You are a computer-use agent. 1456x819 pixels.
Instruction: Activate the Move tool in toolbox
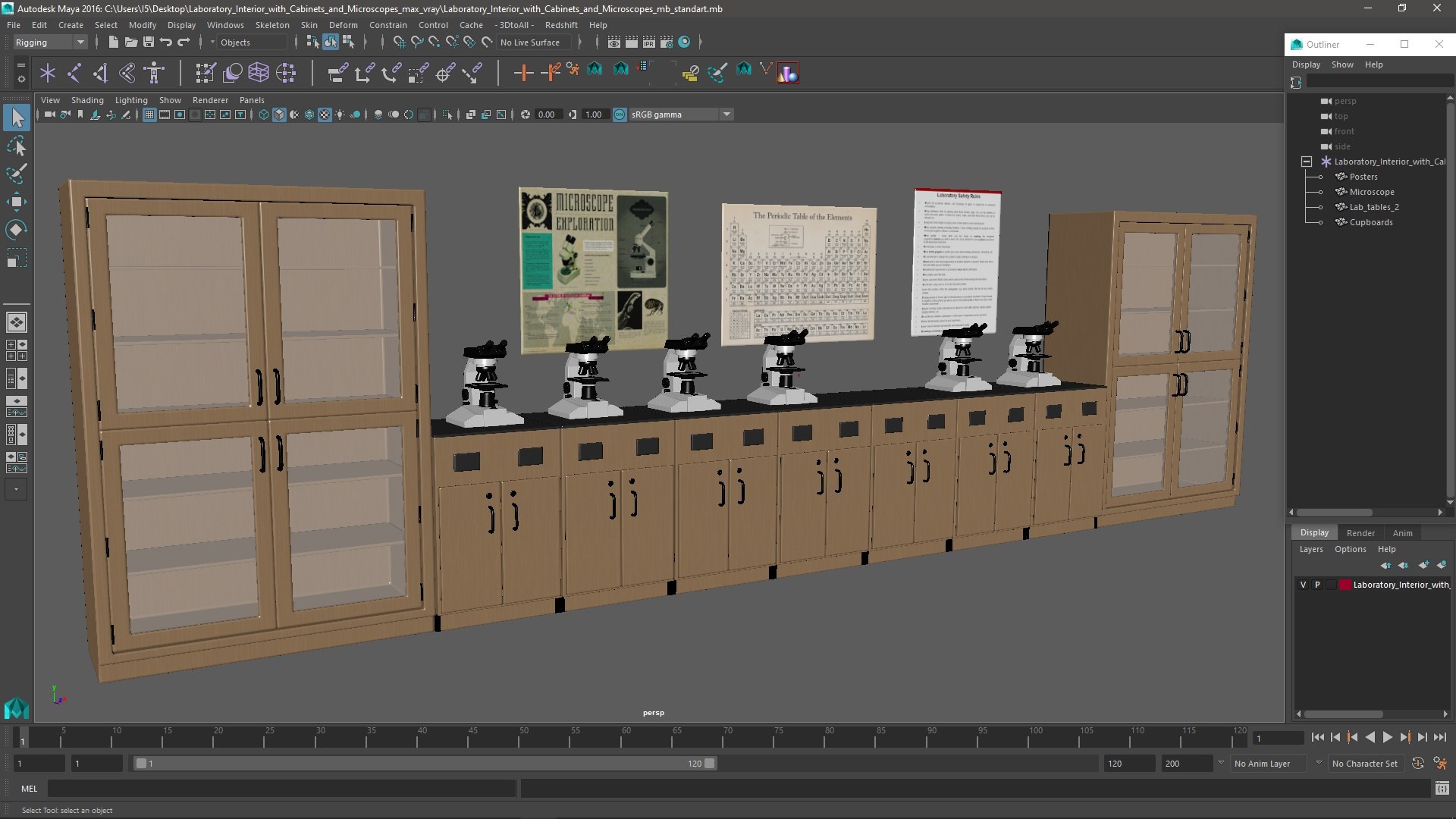coord(17,202)
